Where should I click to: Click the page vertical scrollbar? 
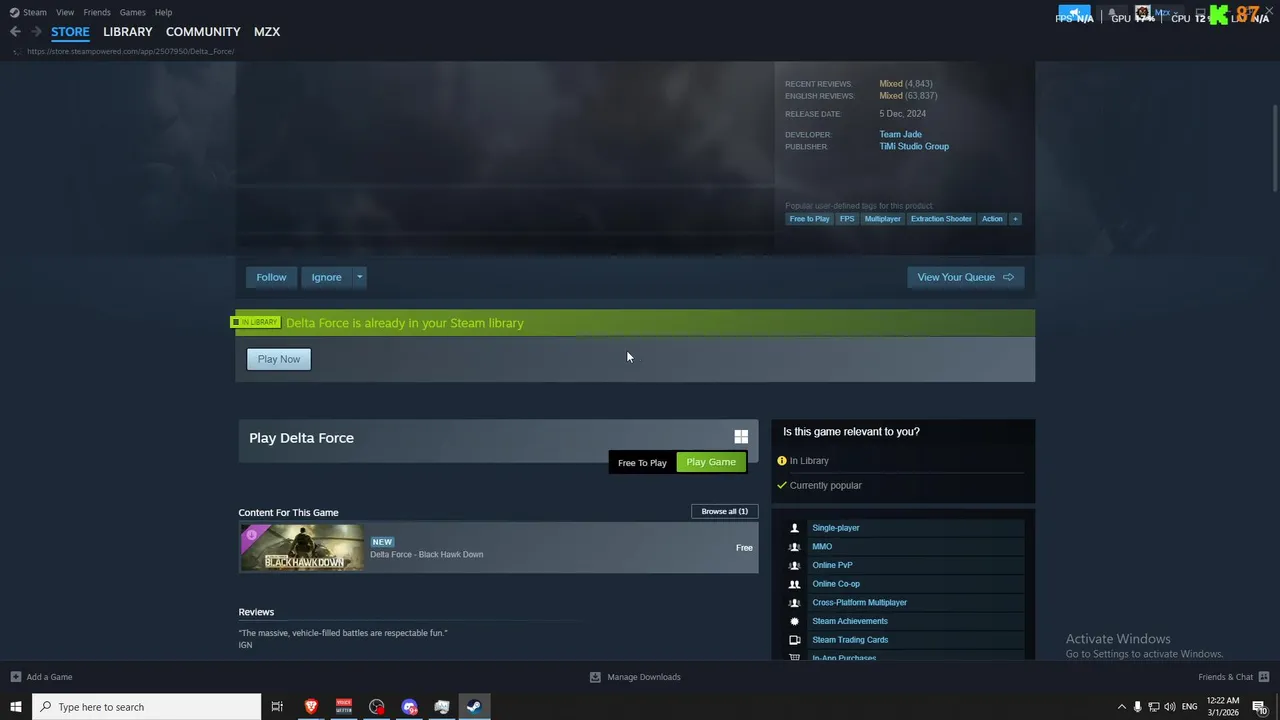coord(1275,150)
